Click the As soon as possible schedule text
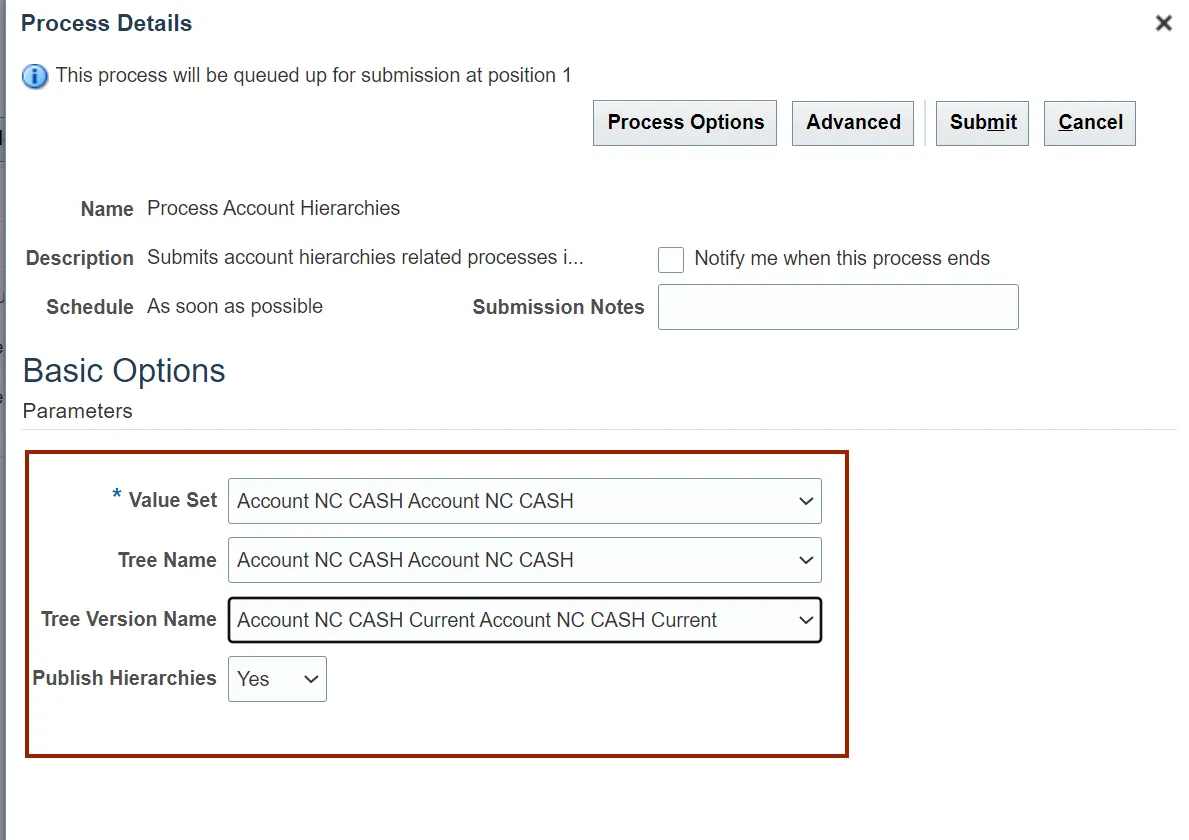The image size is (1189, 840). [x=235, y=306]
